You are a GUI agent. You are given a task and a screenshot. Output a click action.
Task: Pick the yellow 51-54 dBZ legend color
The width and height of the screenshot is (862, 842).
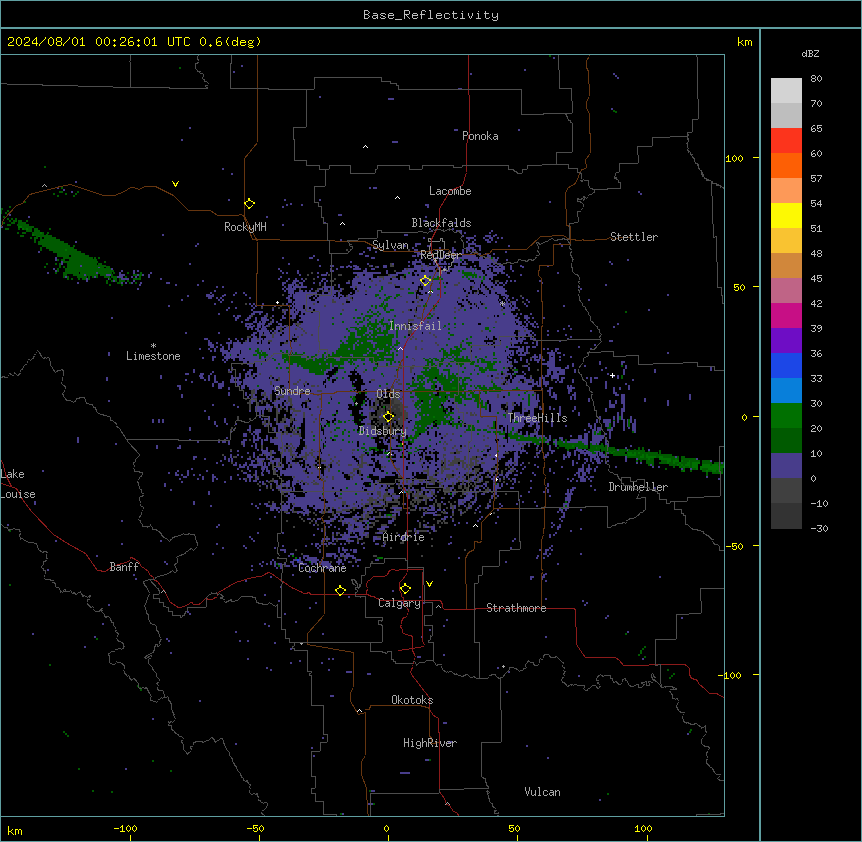(x=786, y=215)
